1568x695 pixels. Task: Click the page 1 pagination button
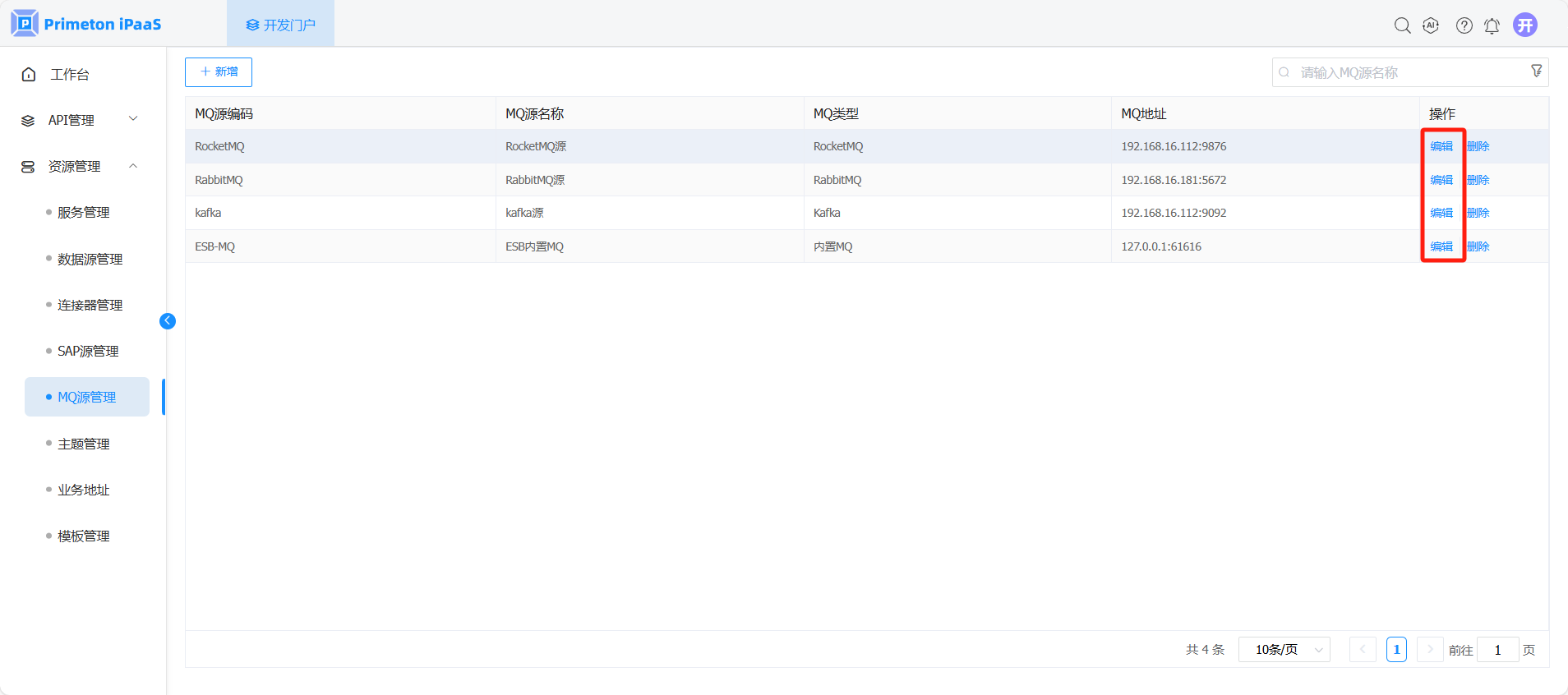pos(1396,650)
